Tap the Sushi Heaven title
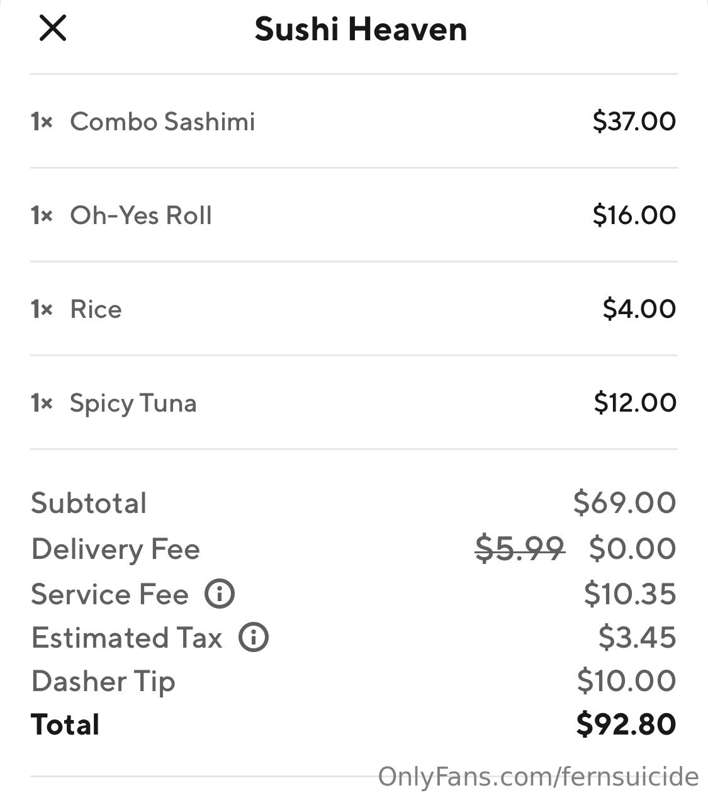The height and width of the screenshot is (800, 708). (x=361, y=29)
